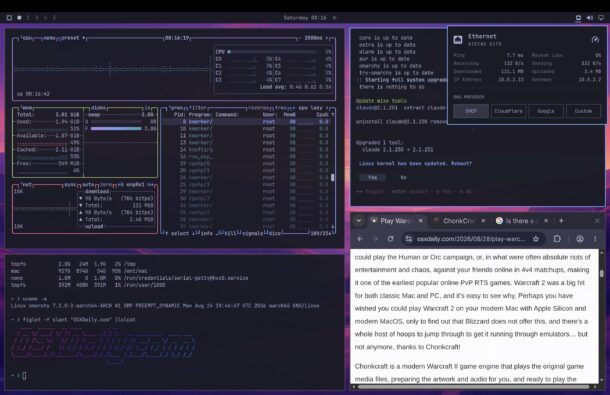View site information icon in address bar
The image size is (610, 395).
tap(408, 239)
